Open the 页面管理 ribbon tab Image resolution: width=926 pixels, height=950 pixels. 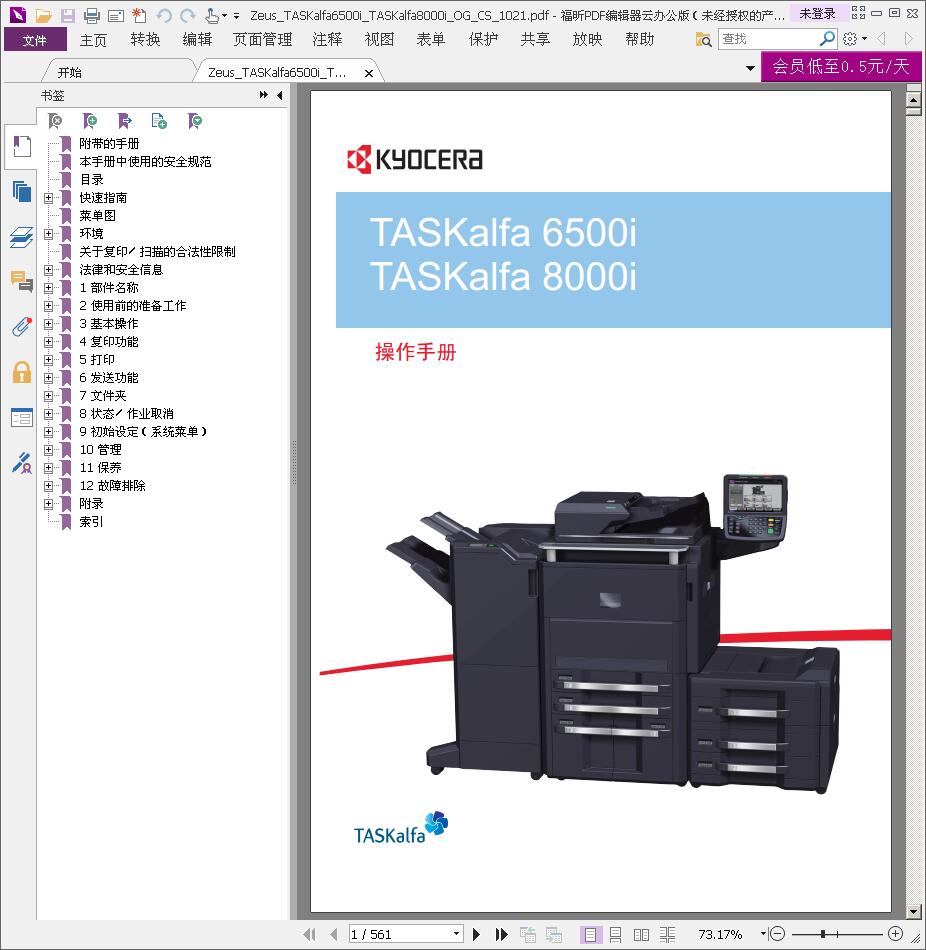pyautogui.click(x=262, y=40)
